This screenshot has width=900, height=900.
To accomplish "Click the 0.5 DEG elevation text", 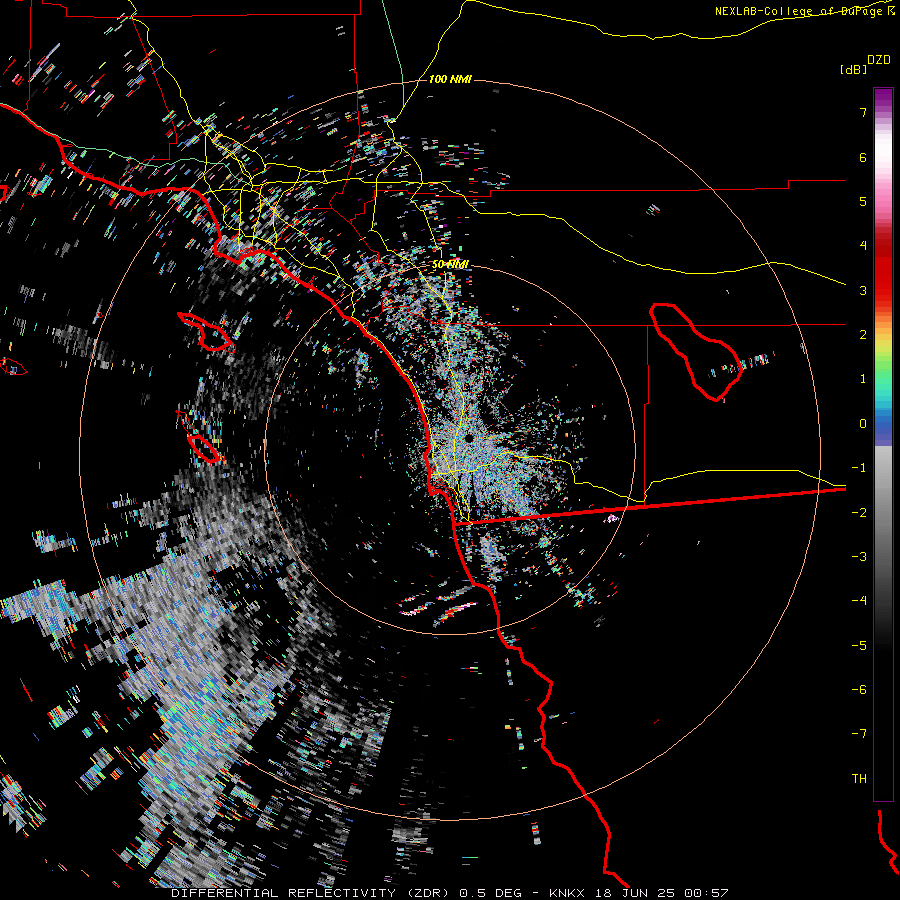I will [x=490, y=893].
